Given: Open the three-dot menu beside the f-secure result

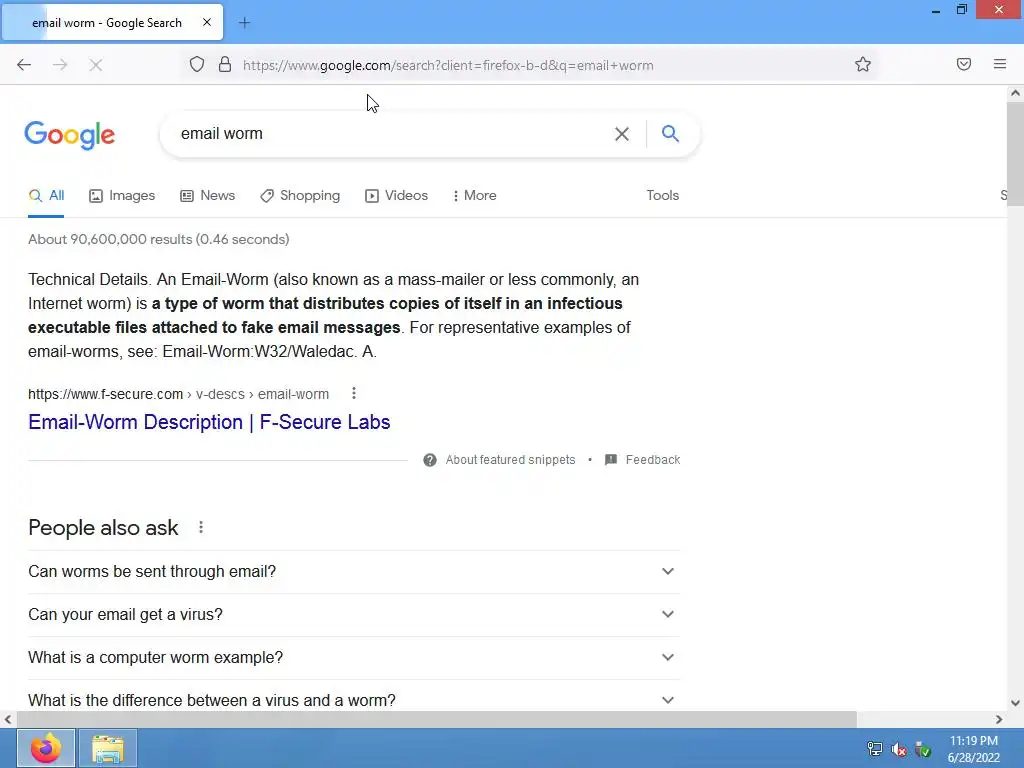Looking at the screenshot, I should pos(354,393).
